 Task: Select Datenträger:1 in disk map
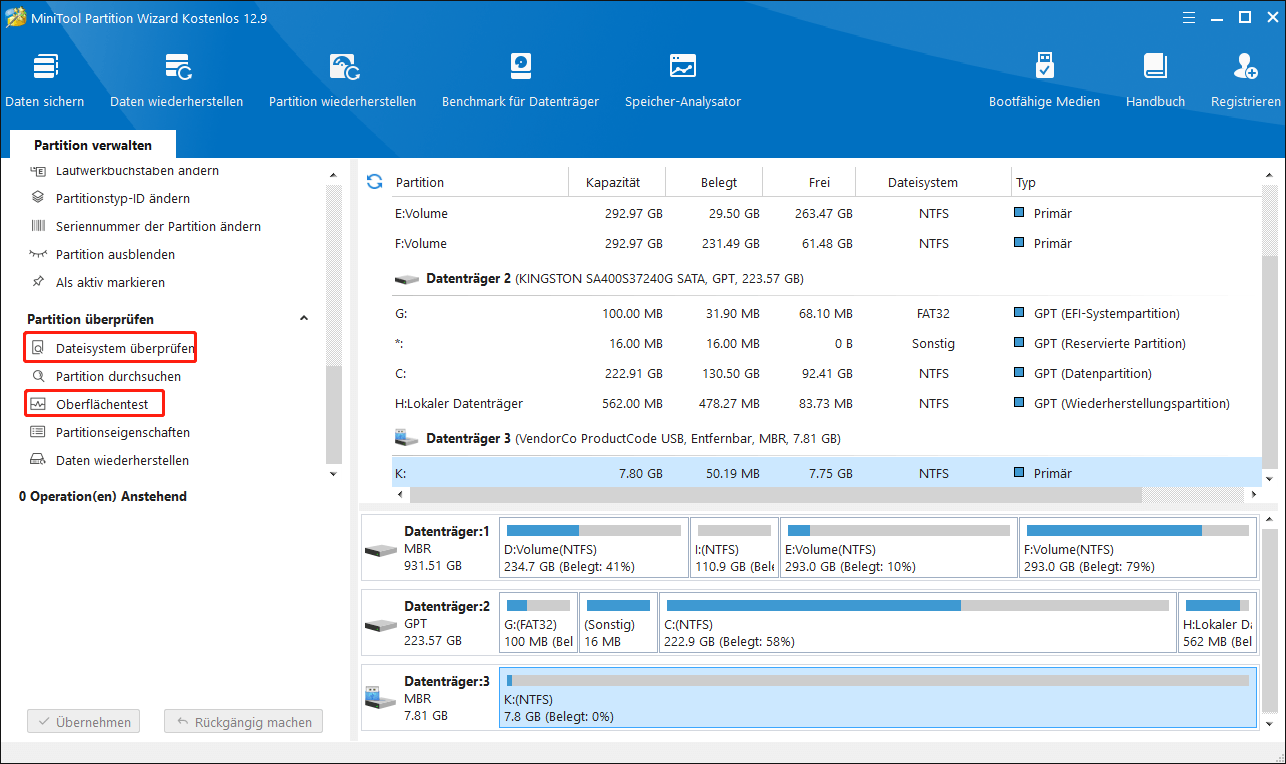(x=429, y=548)
